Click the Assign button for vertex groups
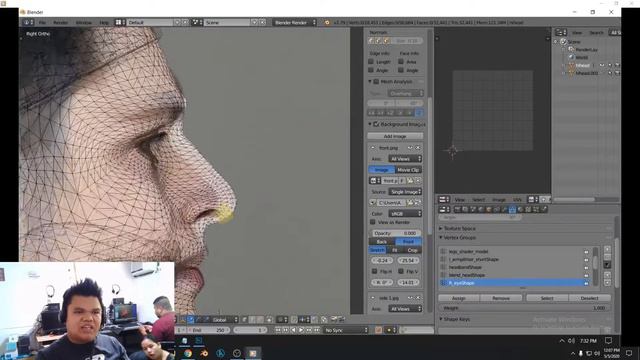Screen dimensions: 640x360 459,298
